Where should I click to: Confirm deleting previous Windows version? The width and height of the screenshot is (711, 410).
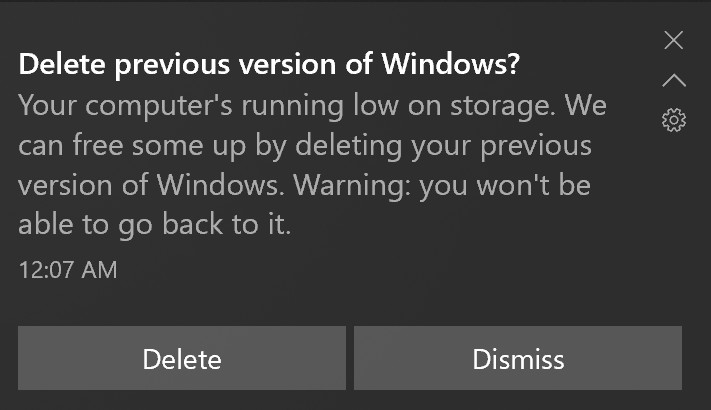point(182,358)
